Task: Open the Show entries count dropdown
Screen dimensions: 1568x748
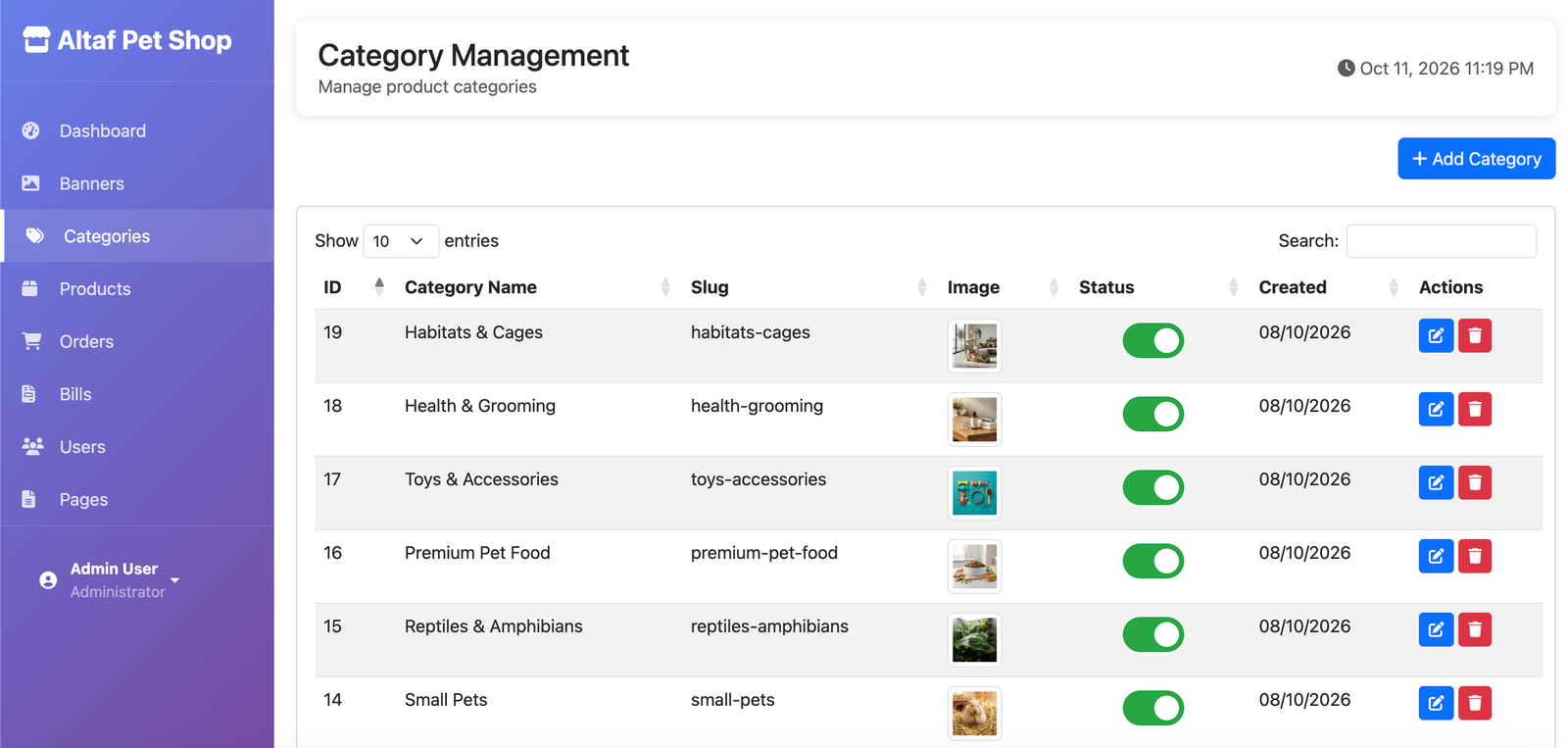Action: tap(400, 241)
